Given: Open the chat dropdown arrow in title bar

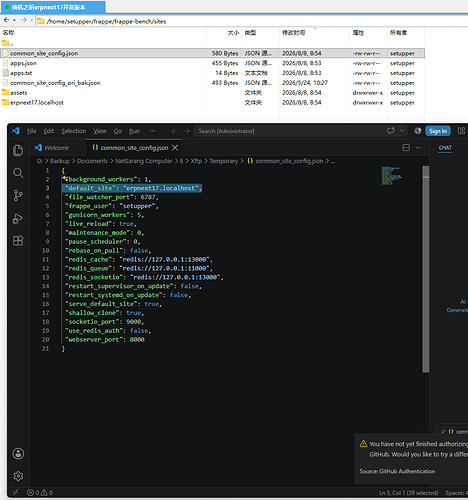Looking at the screenshot, I should 402,131.
